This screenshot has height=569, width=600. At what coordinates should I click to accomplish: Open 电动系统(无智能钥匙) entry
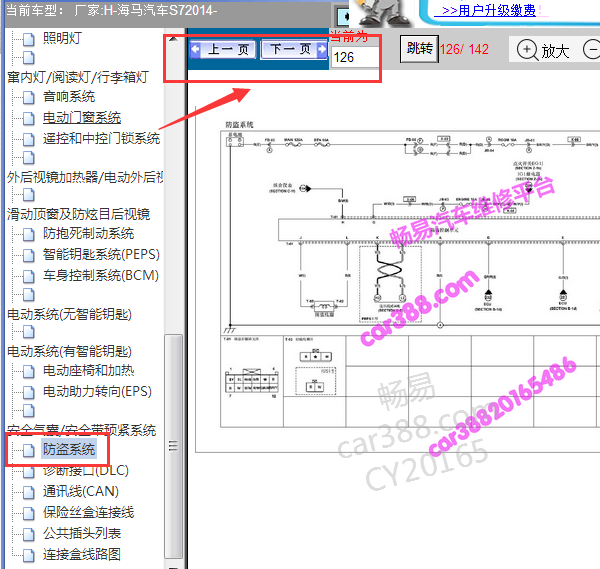69,314
